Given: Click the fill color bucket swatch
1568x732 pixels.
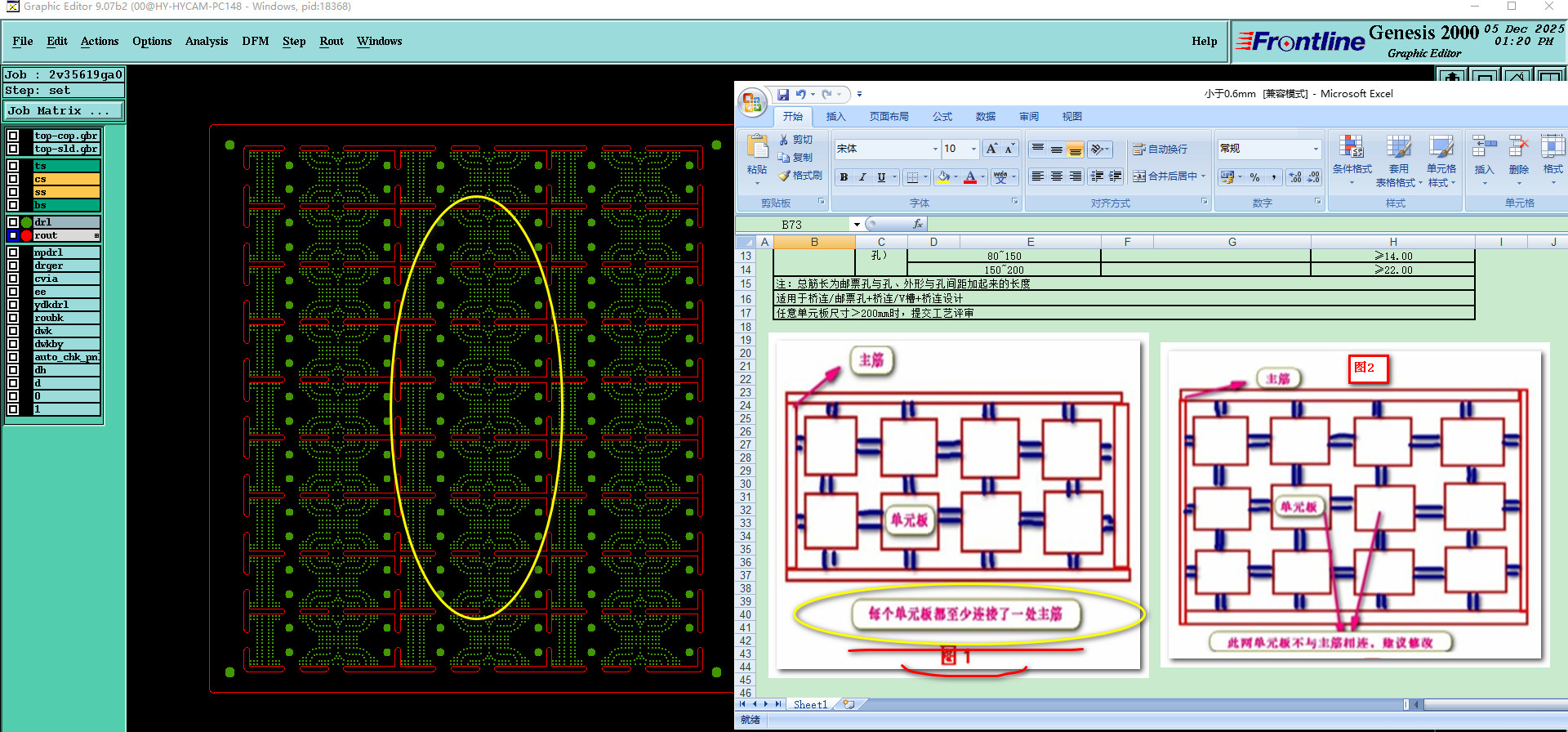Looking at the screenshot, I should 943,177.
